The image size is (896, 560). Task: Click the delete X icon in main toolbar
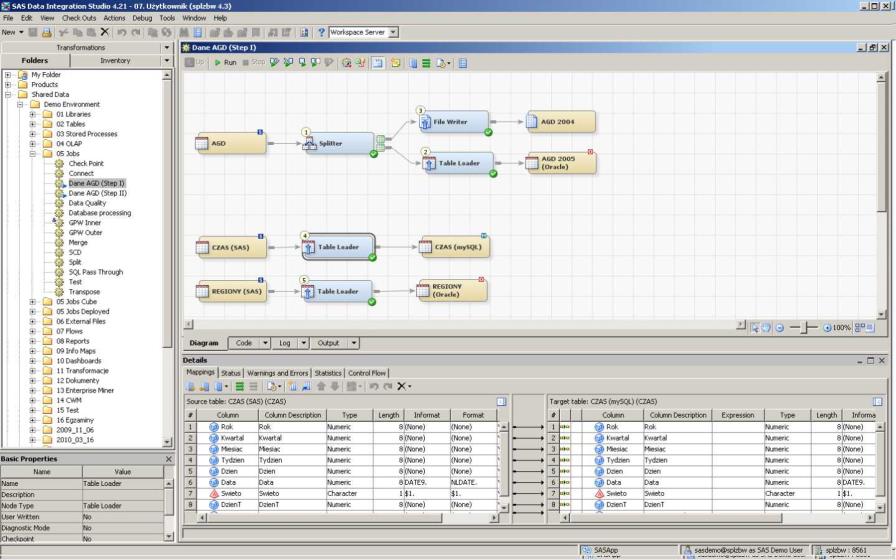105,32
